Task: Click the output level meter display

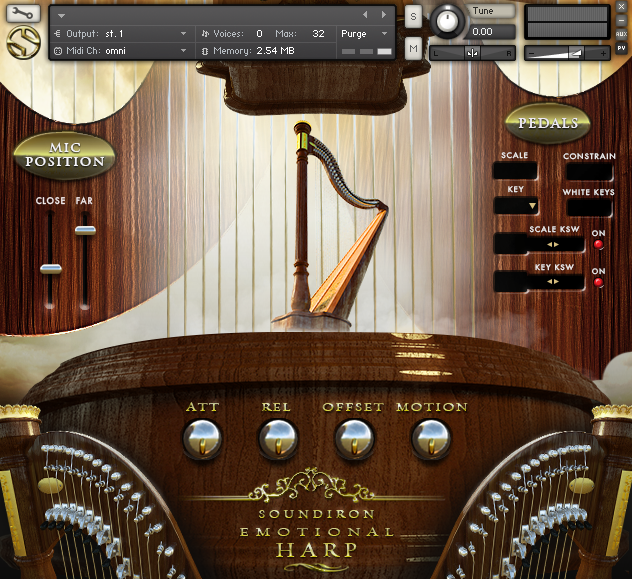Action: click(567, 22)
